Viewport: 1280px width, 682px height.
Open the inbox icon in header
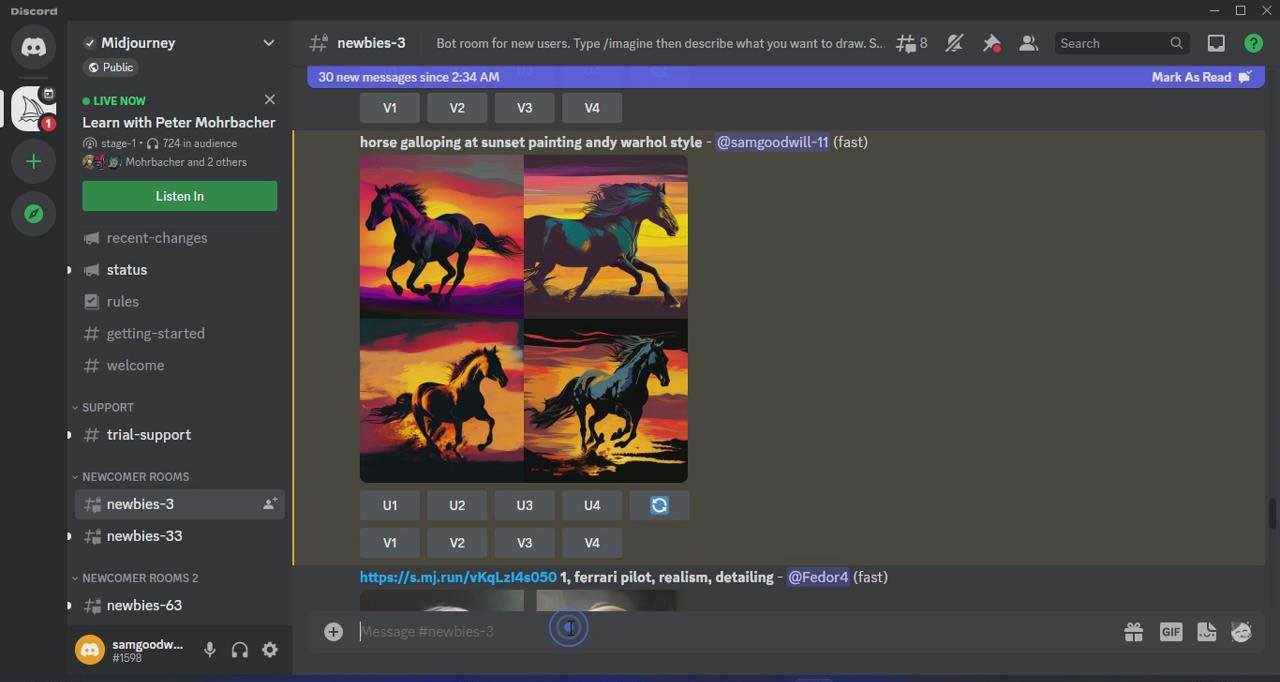pos(1216,43)
